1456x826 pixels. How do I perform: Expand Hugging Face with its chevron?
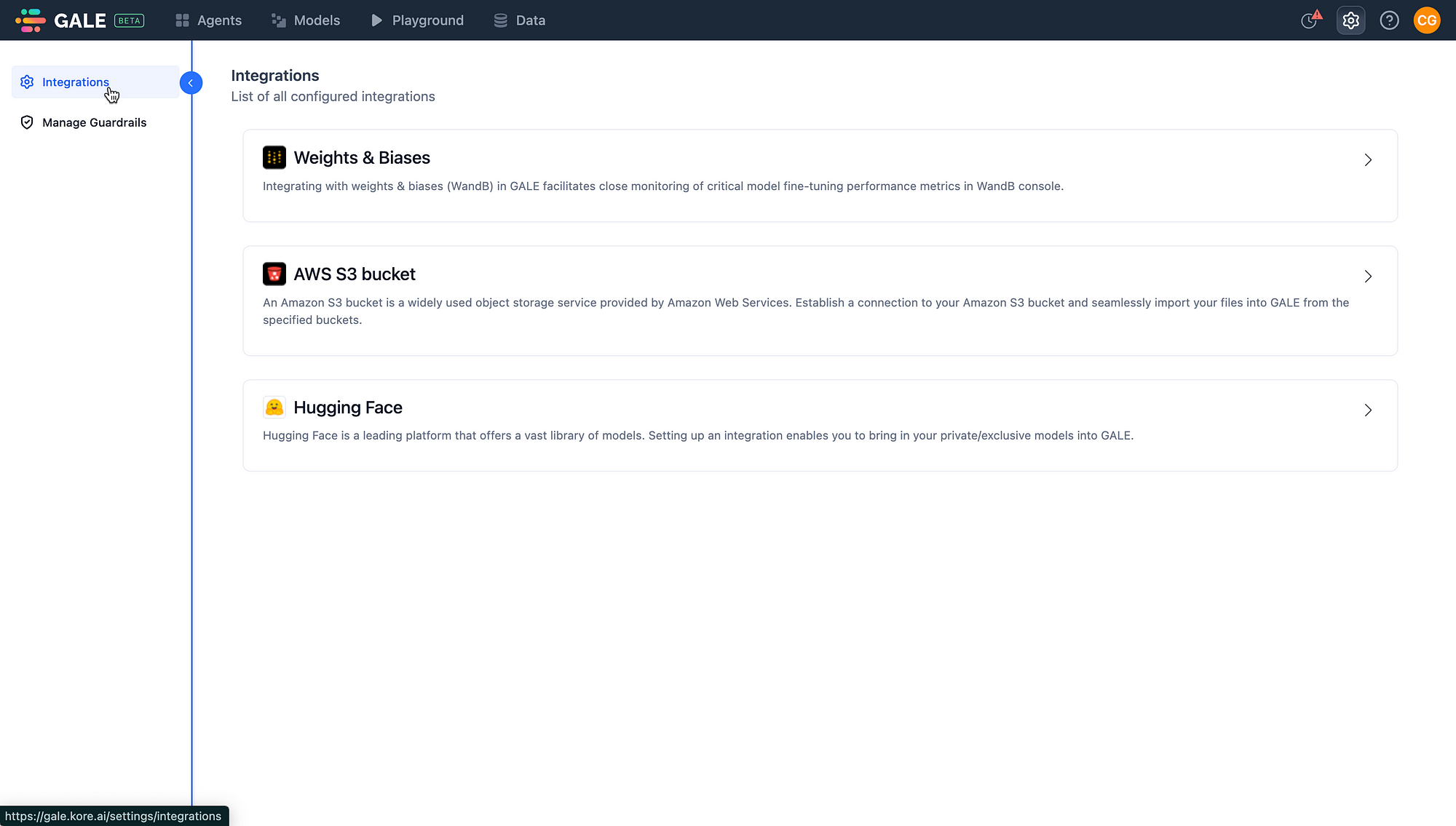pyautogui.click(x=1368, y=410)
